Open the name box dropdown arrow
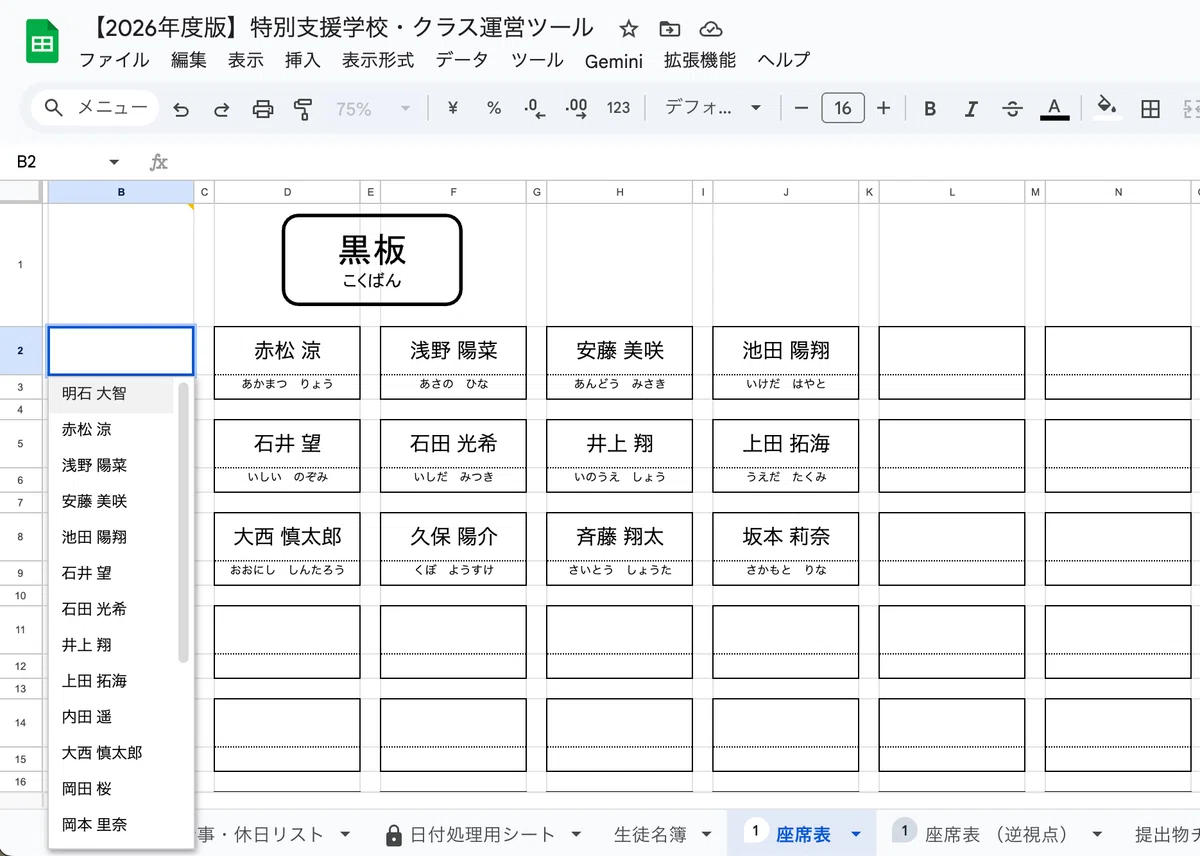Screen dimensions: 1200x856 point(114,162)
